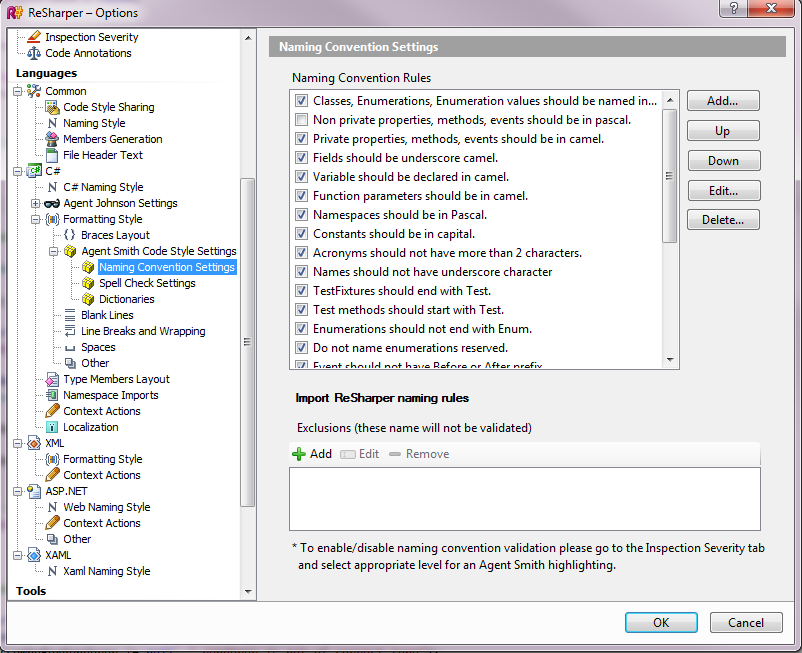The height and width of the screenshot is (653, 802).
Task: Expand the Agent Johnson Settings node
Action: [x=36, y=204]
